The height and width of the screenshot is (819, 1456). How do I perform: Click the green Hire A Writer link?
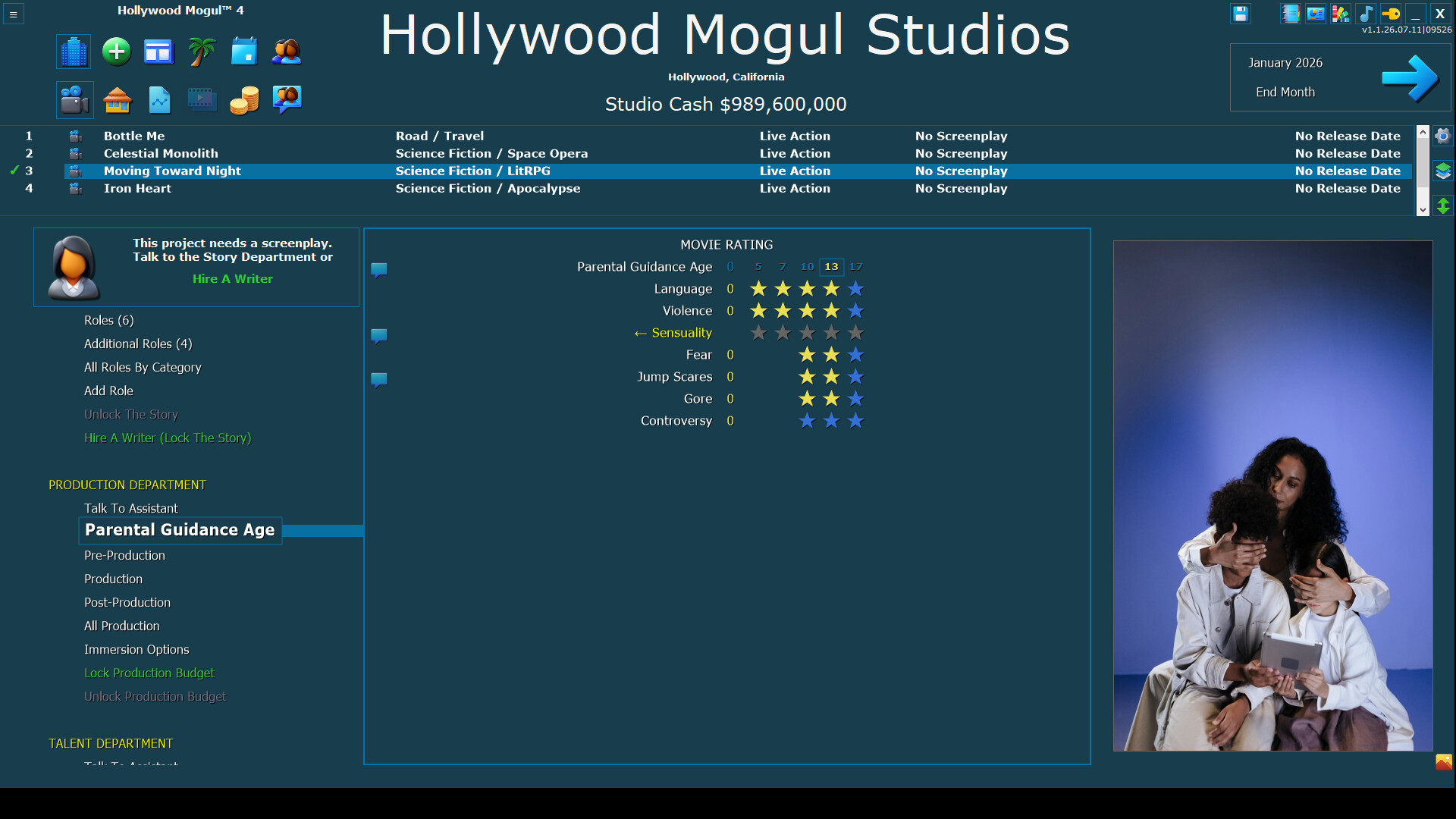tap(232, 278)
